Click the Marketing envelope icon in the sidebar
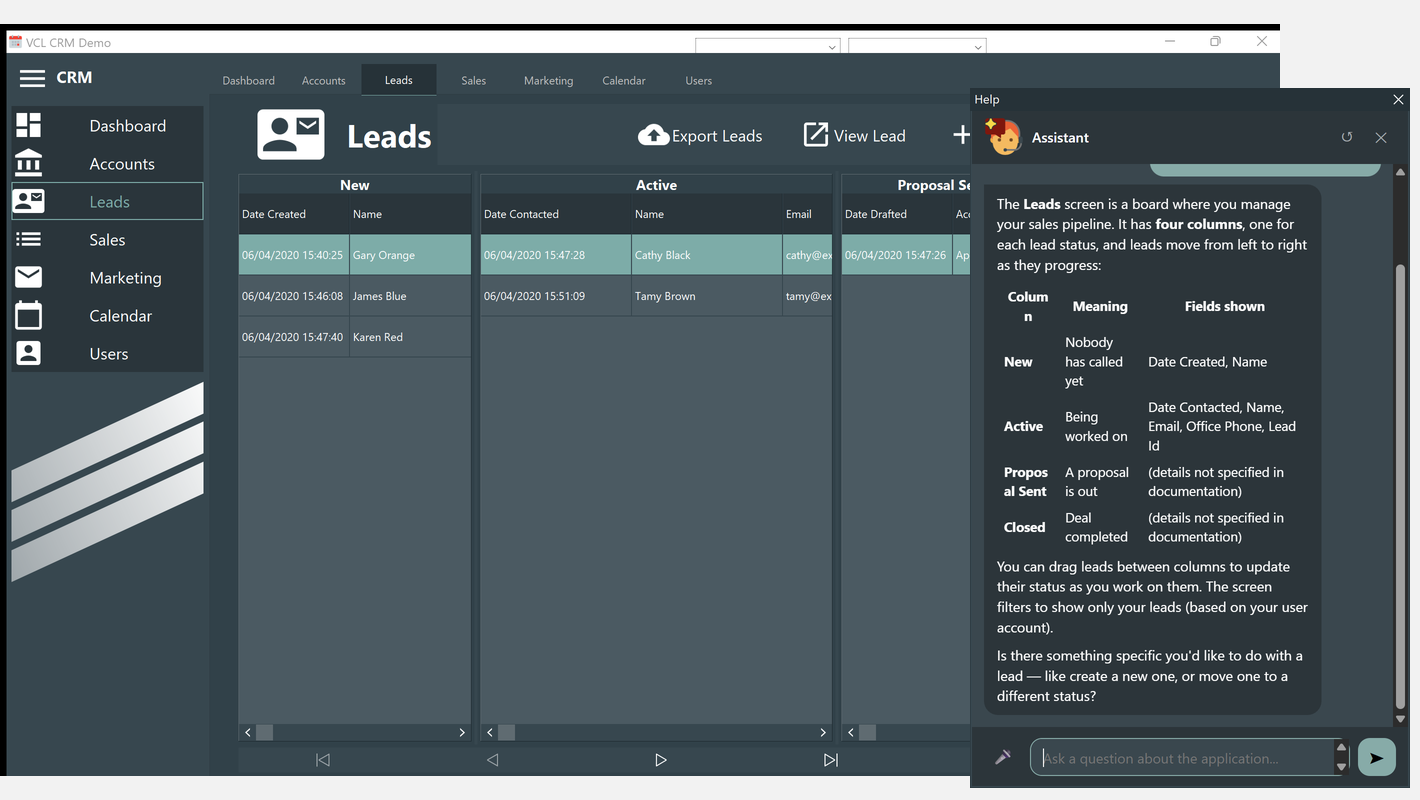The height and width of the screenshot is (800, 1420). (29, 277)
